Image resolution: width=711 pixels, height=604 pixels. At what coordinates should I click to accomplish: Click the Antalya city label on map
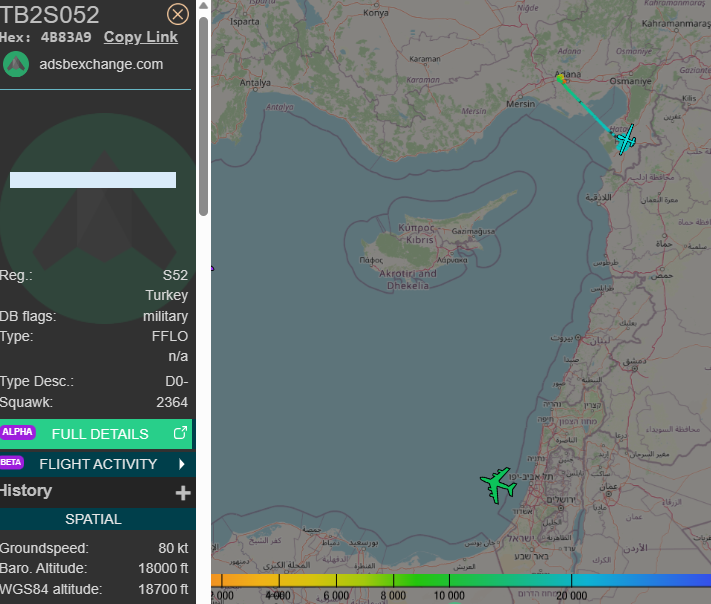pos(255,83)
